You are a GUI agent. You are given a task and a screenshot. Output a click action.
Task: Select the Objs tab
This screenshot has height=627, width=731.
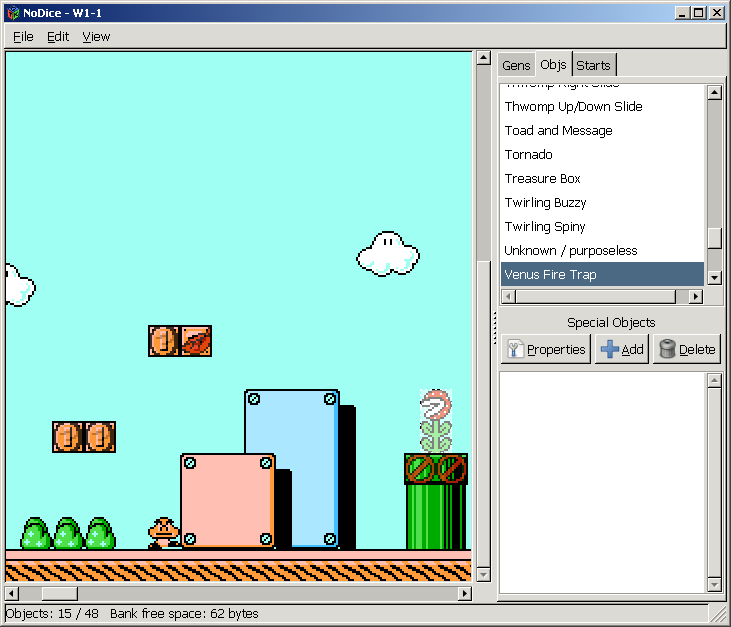tap(553, 64)
